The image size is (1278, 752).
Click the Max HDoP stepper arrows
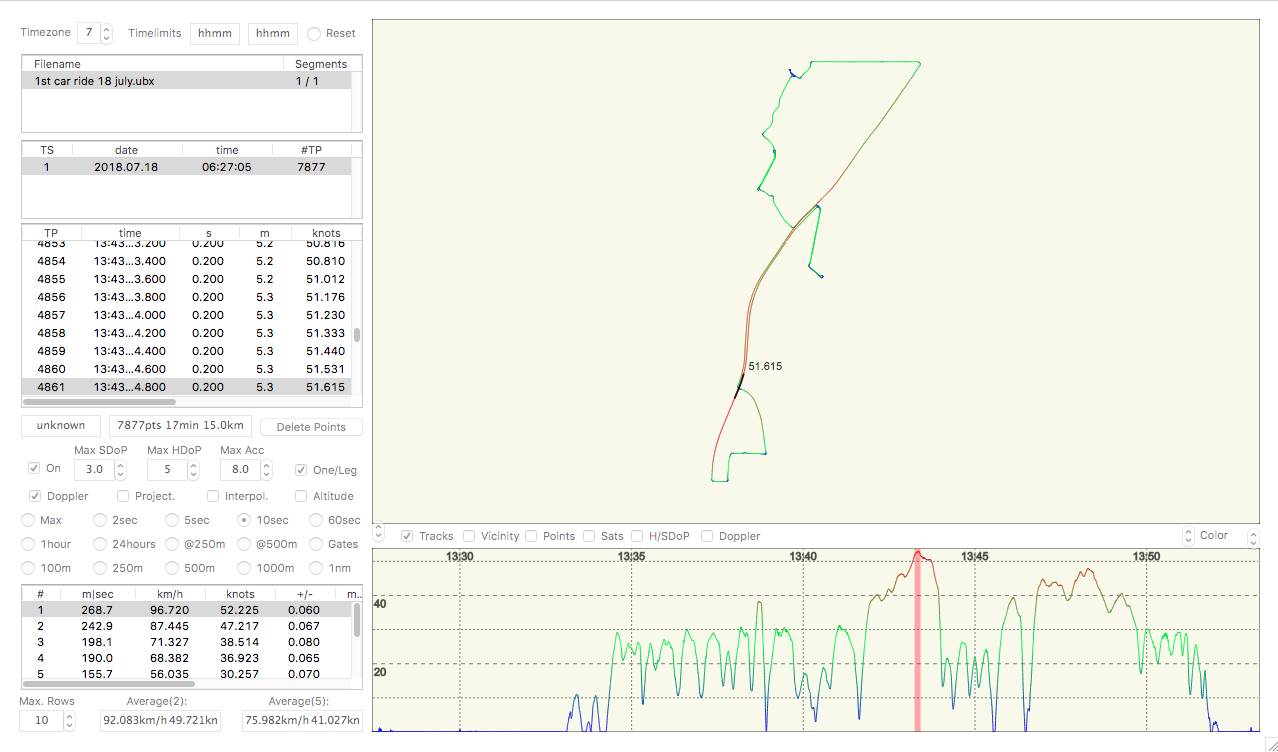[x=194, y=469]
